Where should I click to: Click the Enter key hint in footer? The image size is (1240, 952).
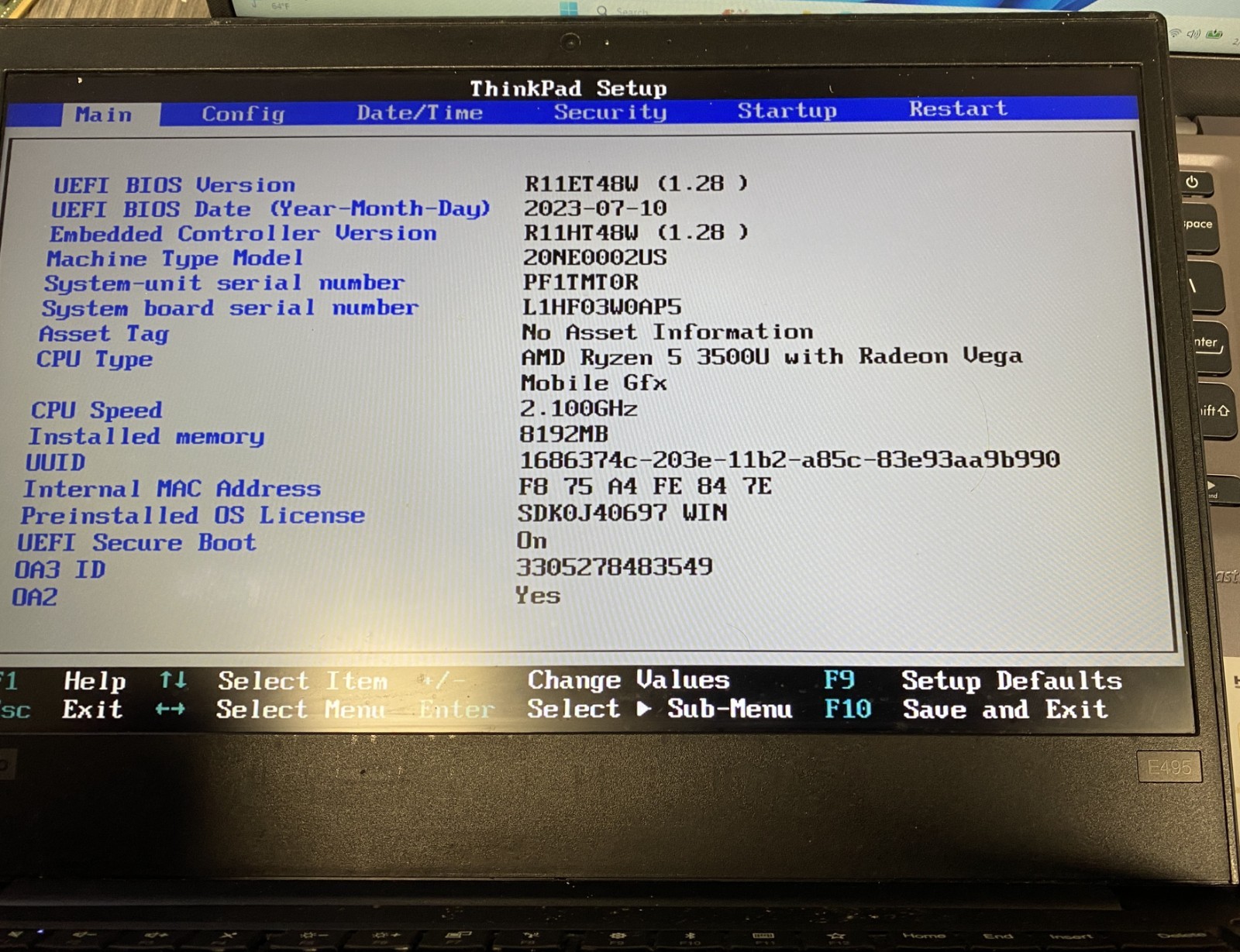tap(456, 710)
